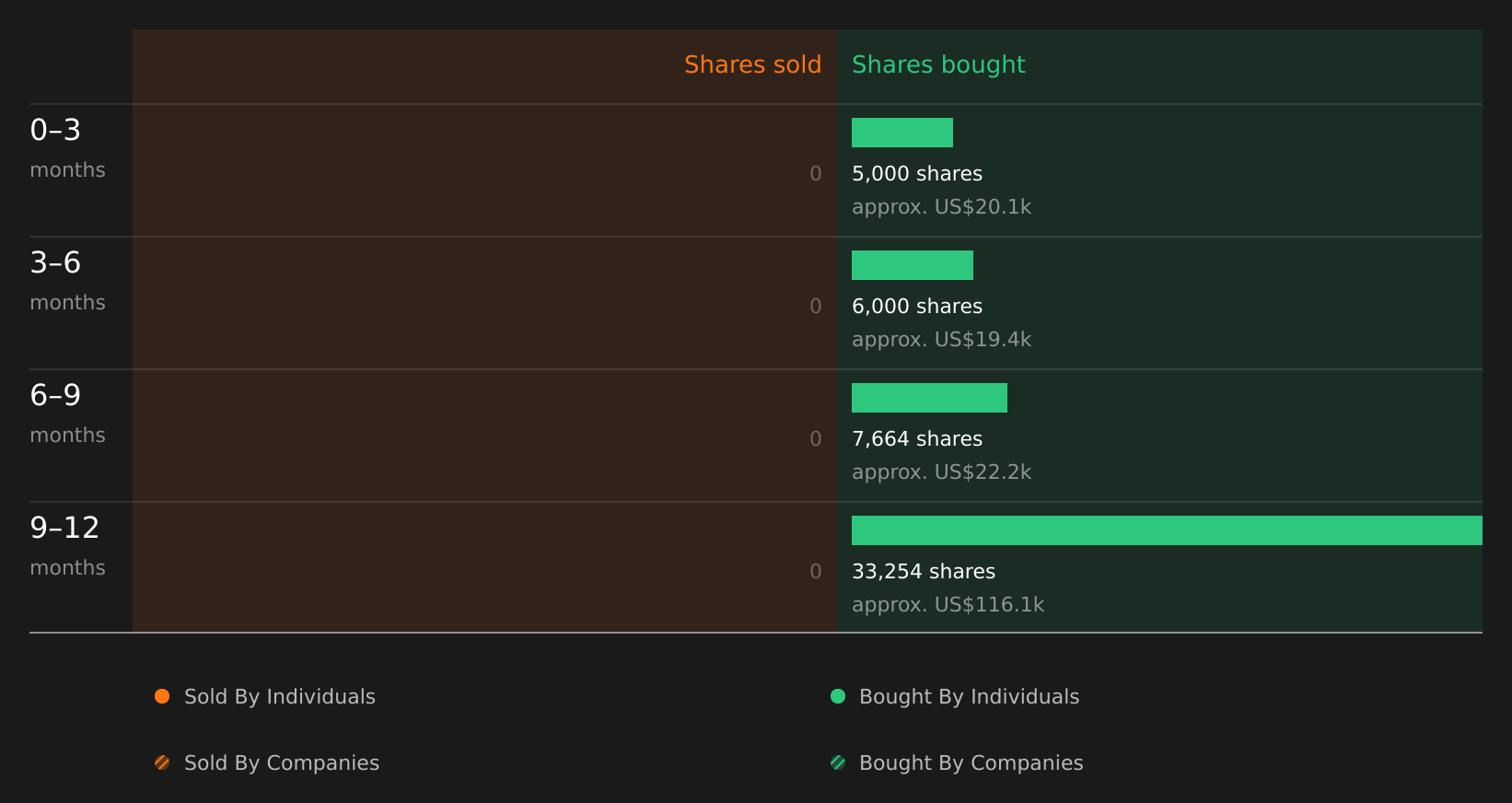The width and height of the screenshot is (1512, 803).
Task: Click the Shares sold column header
Action: coord(752,64)
